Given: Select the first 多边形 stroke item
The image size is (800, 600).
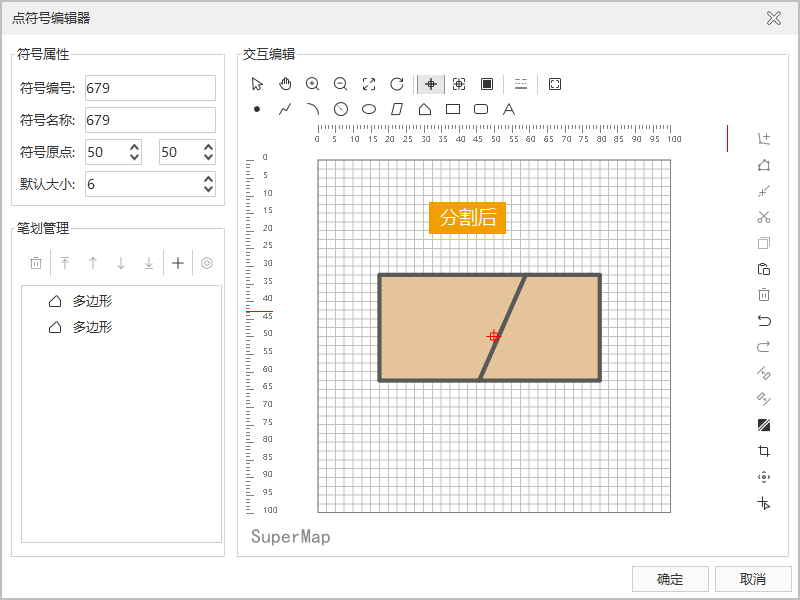Looking at the screenshot, I should 99,301.
